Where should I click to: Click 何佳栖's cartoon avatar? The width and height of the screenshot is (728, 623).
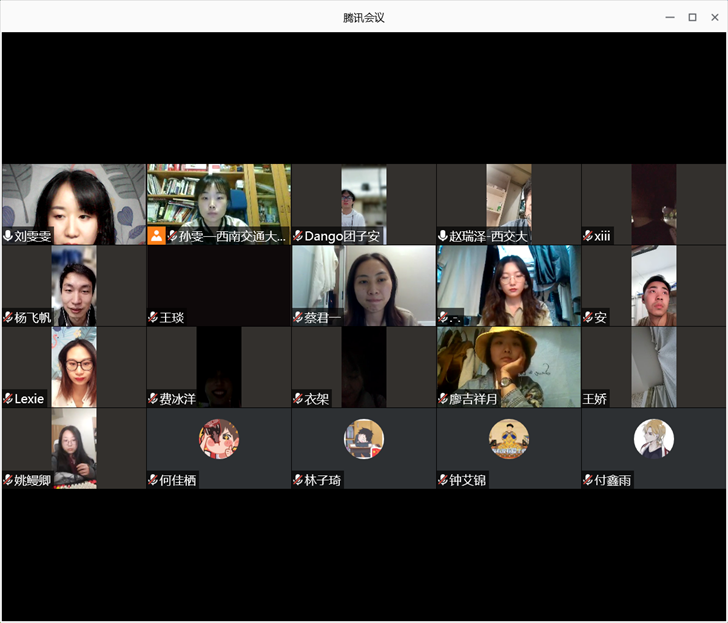click(x=219, y=439)
